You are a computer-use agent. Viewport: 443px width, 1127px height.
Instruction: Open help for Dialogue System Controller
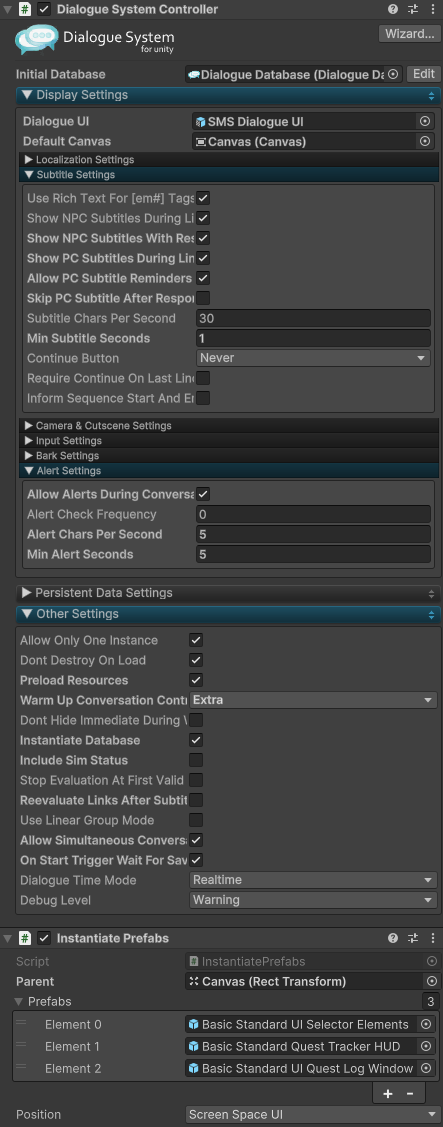coord(393,9)
